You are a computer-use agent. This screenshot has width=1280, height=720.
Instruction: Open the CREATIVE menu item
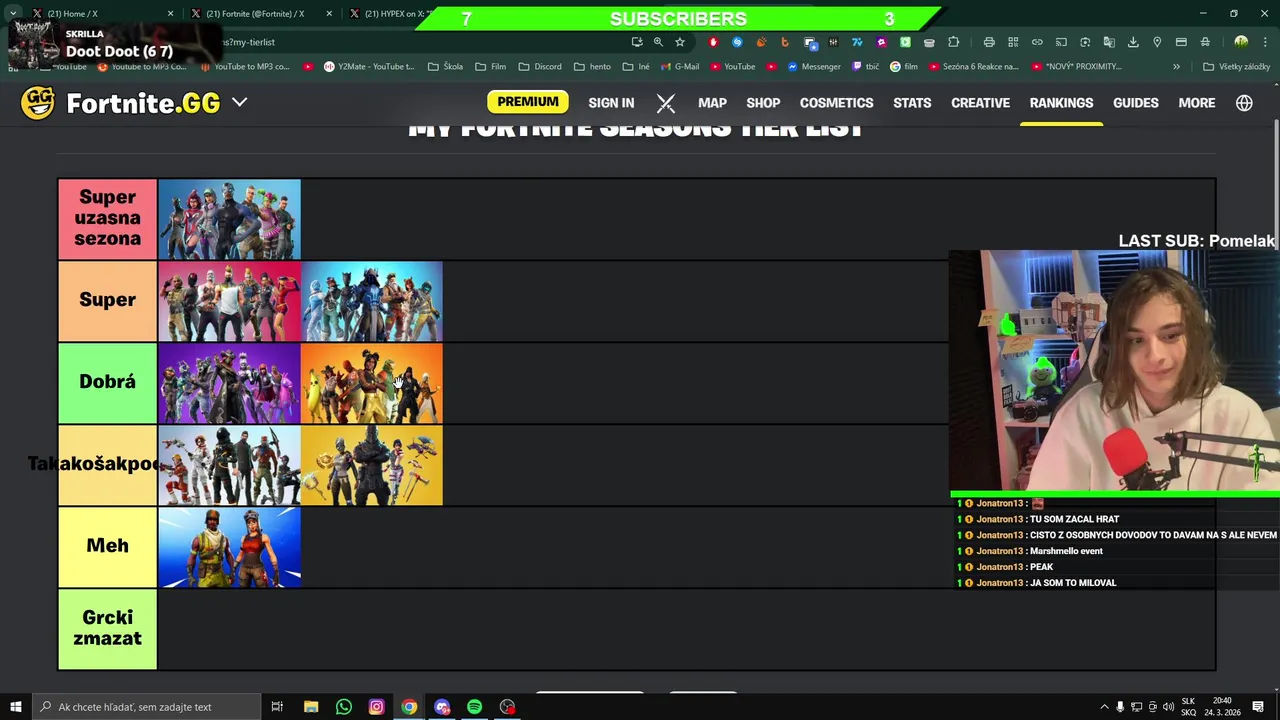[980, 103]
